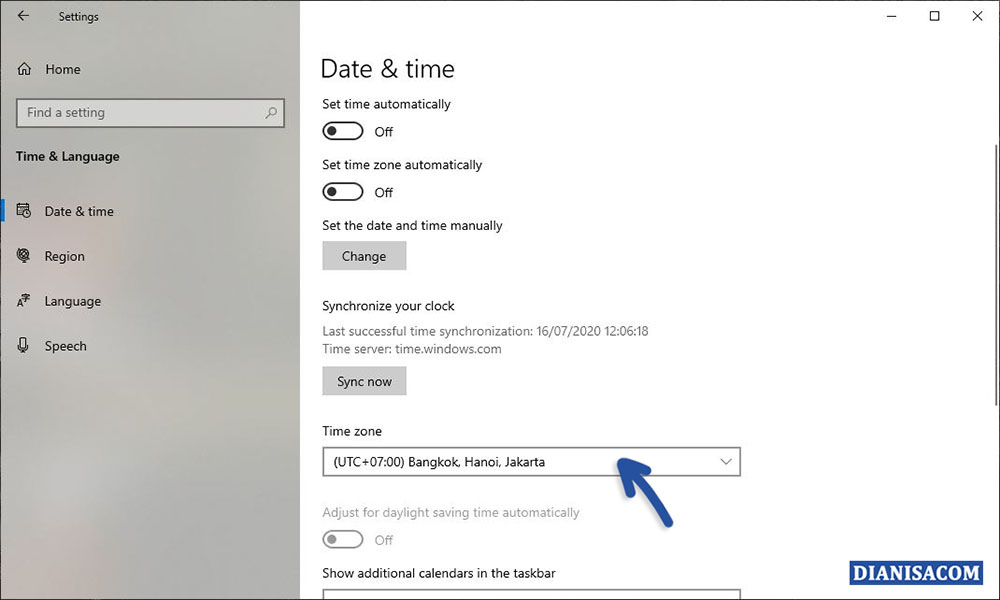The image size is (1000, 600).
Task: Open the Speech settings icon
Action: coord(22,346)
